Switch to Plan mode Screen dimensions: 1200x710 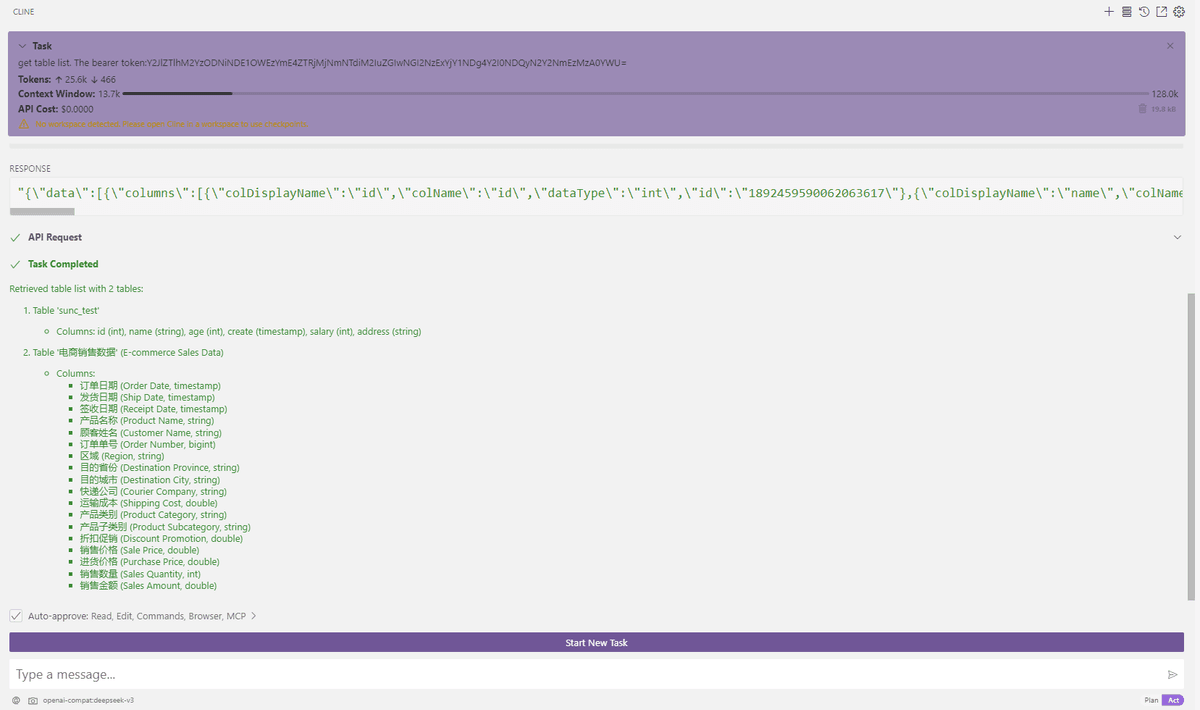(1151, 700)
